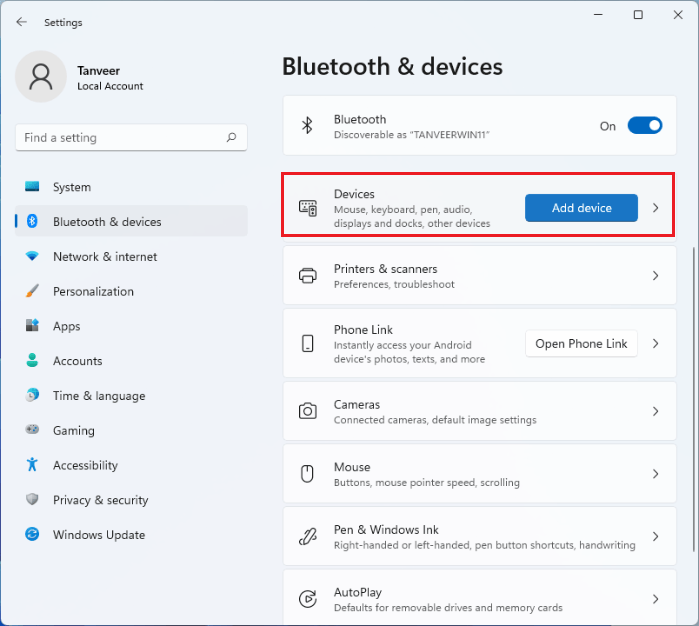Viewport: 699px width, 626px height.
Task: Click the Privacy shield icon
Action: click(x=32, y=499)
